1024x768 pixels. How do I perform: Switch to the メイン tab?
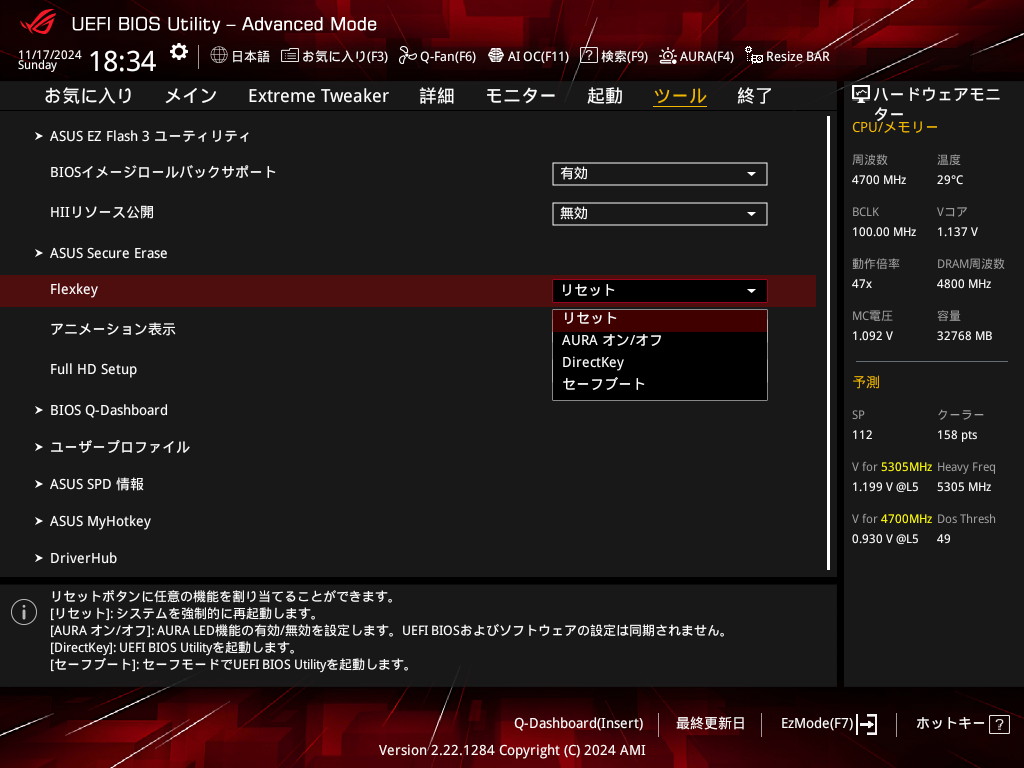[191, 96]
